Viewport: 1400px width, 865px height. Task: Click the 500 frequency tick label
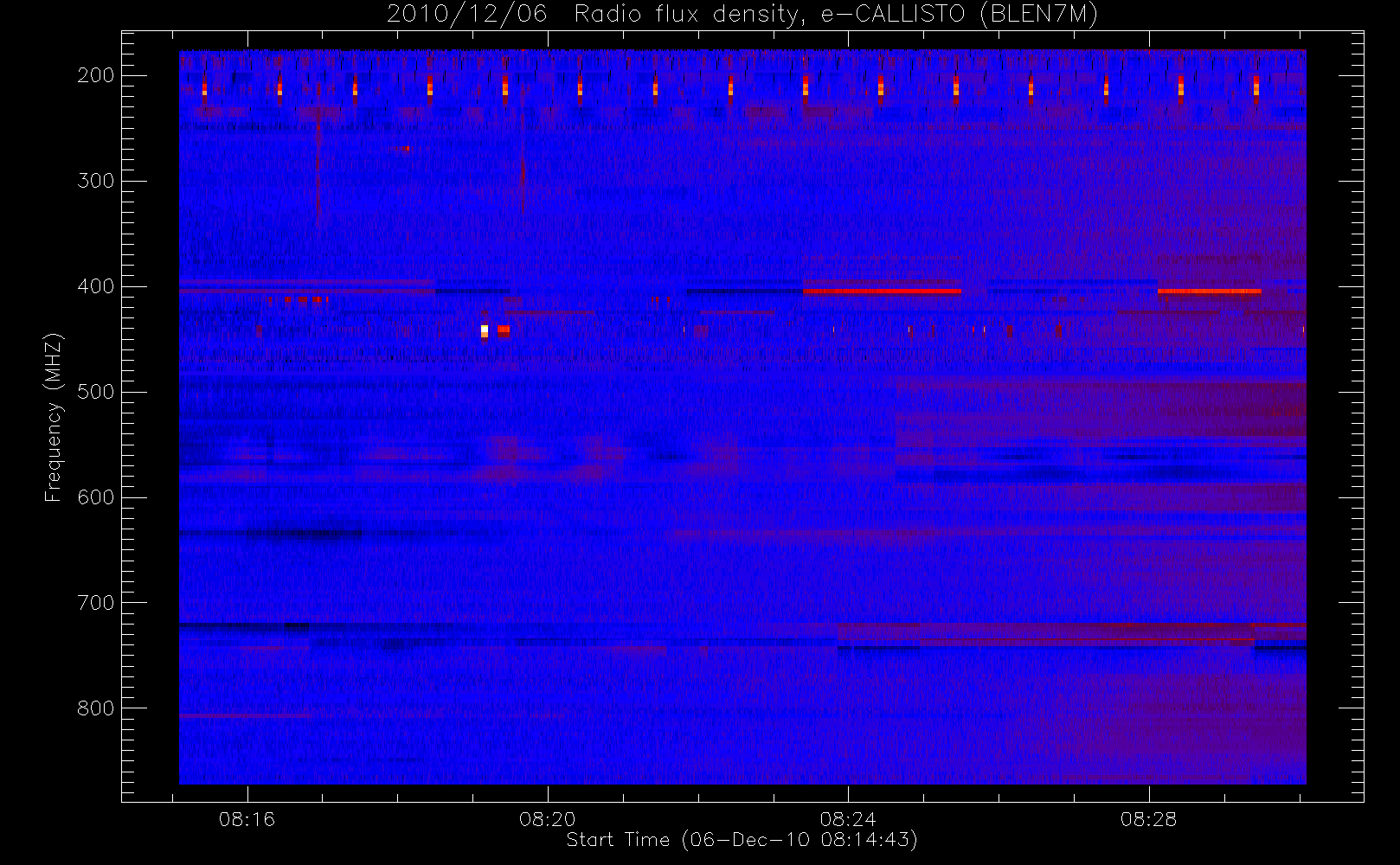coord(96,392)
